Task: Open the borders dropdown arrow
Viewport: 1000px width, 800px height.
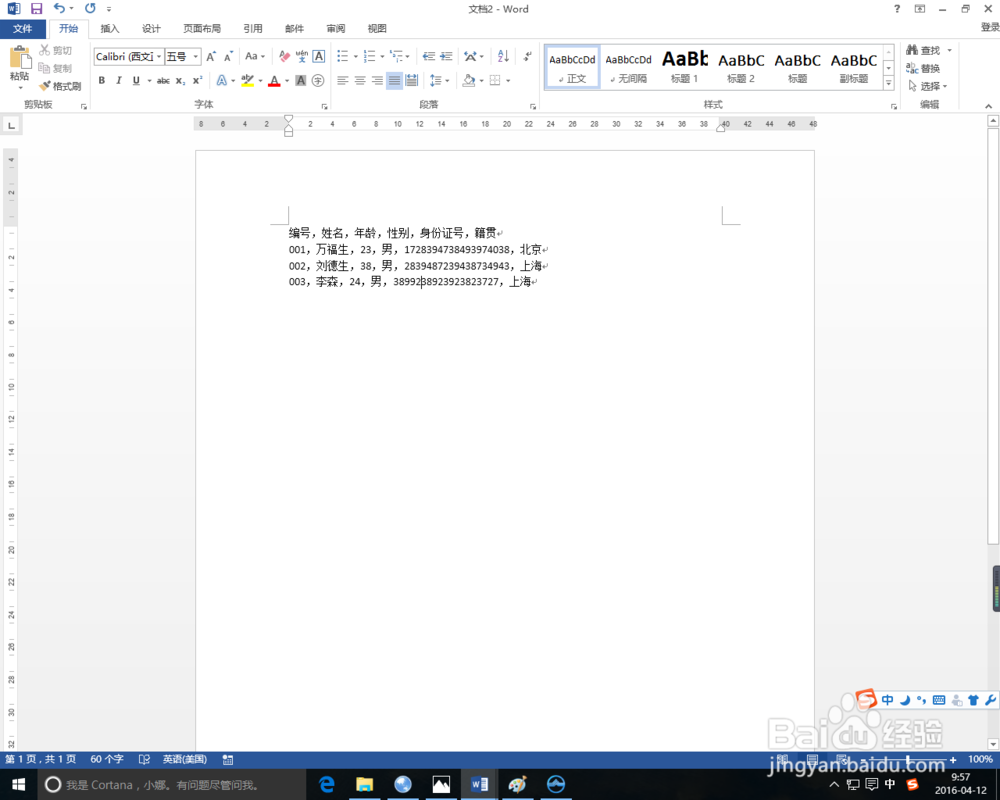Action: pyautogui.click(x=508, y=80)
